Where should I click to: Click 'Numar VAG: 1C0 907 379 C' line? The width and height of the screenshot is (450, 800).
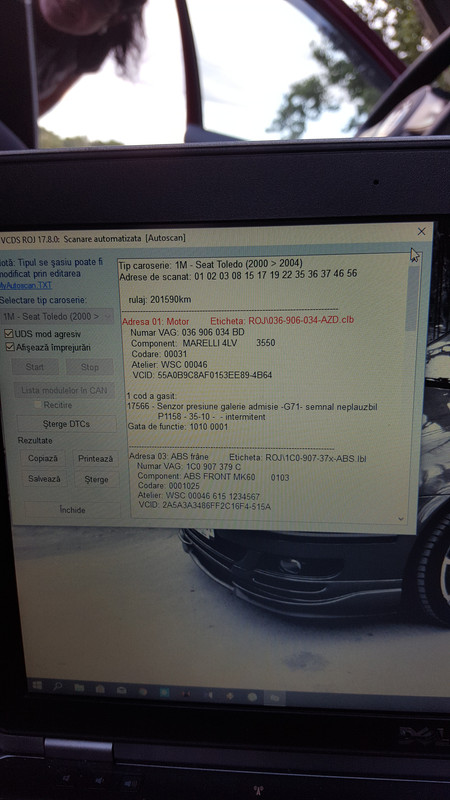189,467
